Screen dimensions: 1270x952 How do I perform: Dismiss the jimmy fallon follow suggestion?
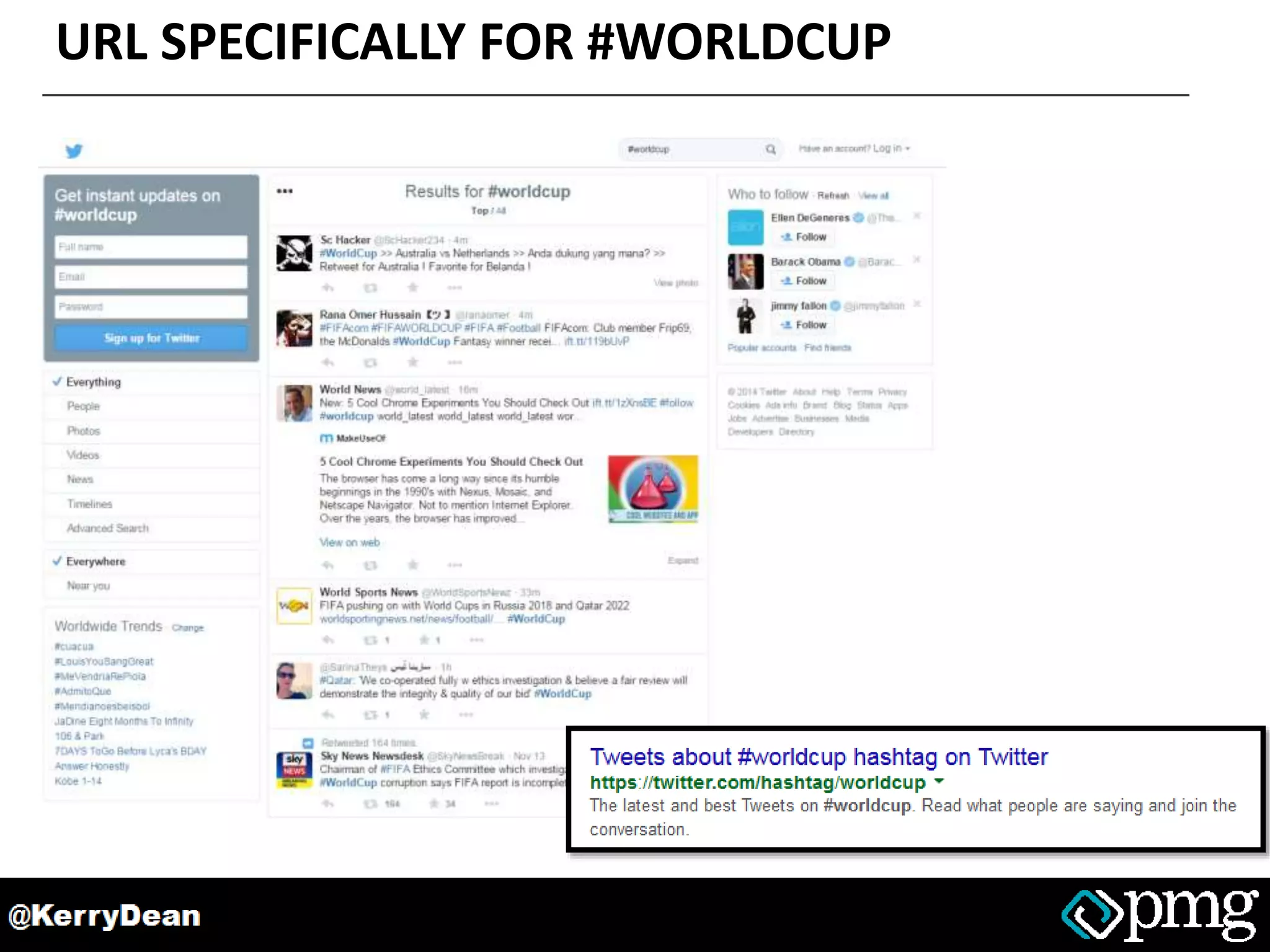917,304
